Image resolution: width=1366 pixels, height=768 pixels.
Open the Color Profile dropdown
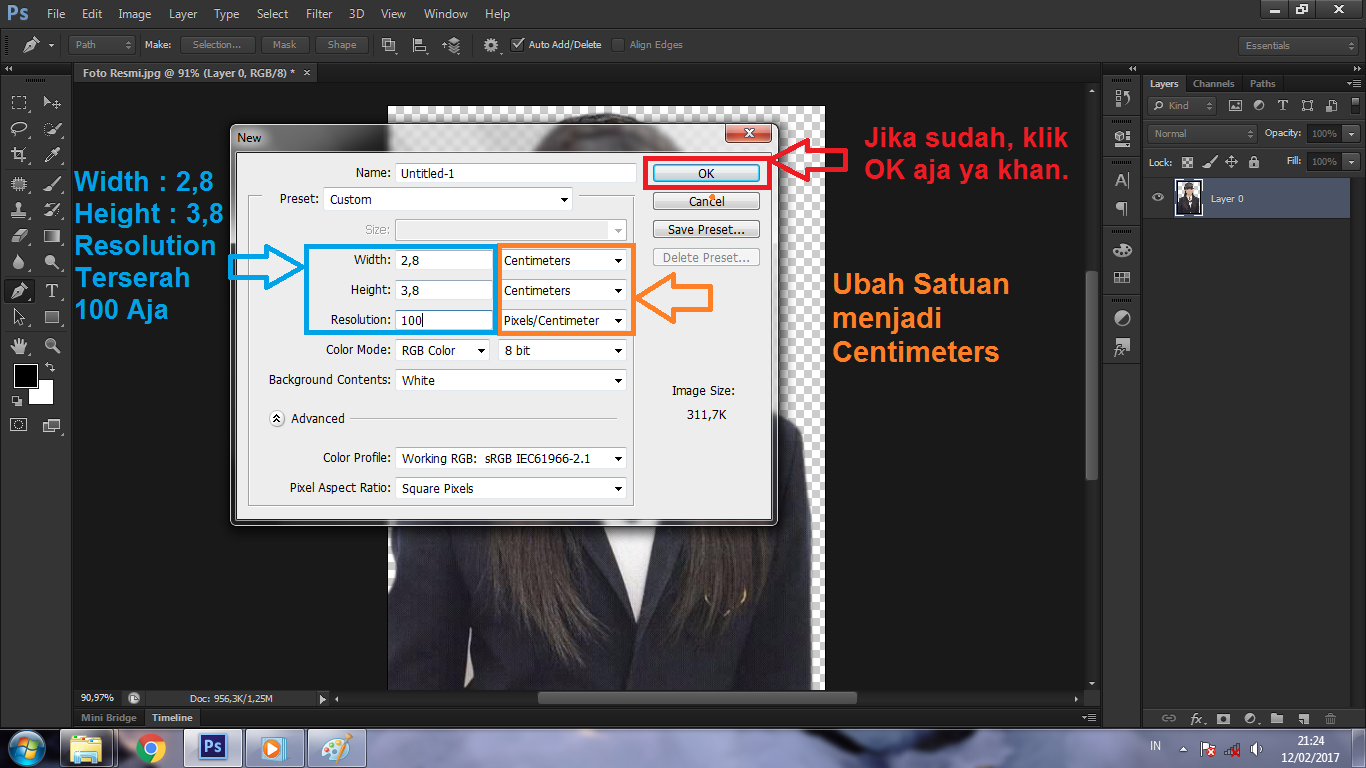(511, 458)
